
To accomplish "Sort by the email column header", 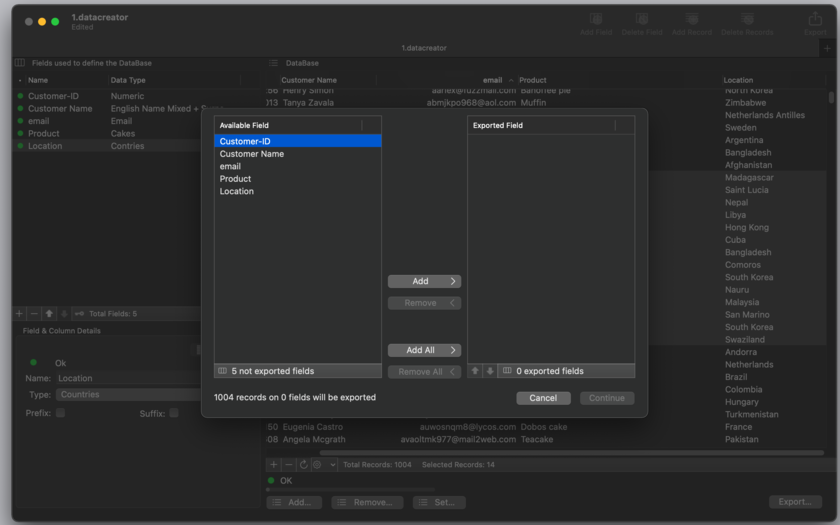I will click(446, 80).
